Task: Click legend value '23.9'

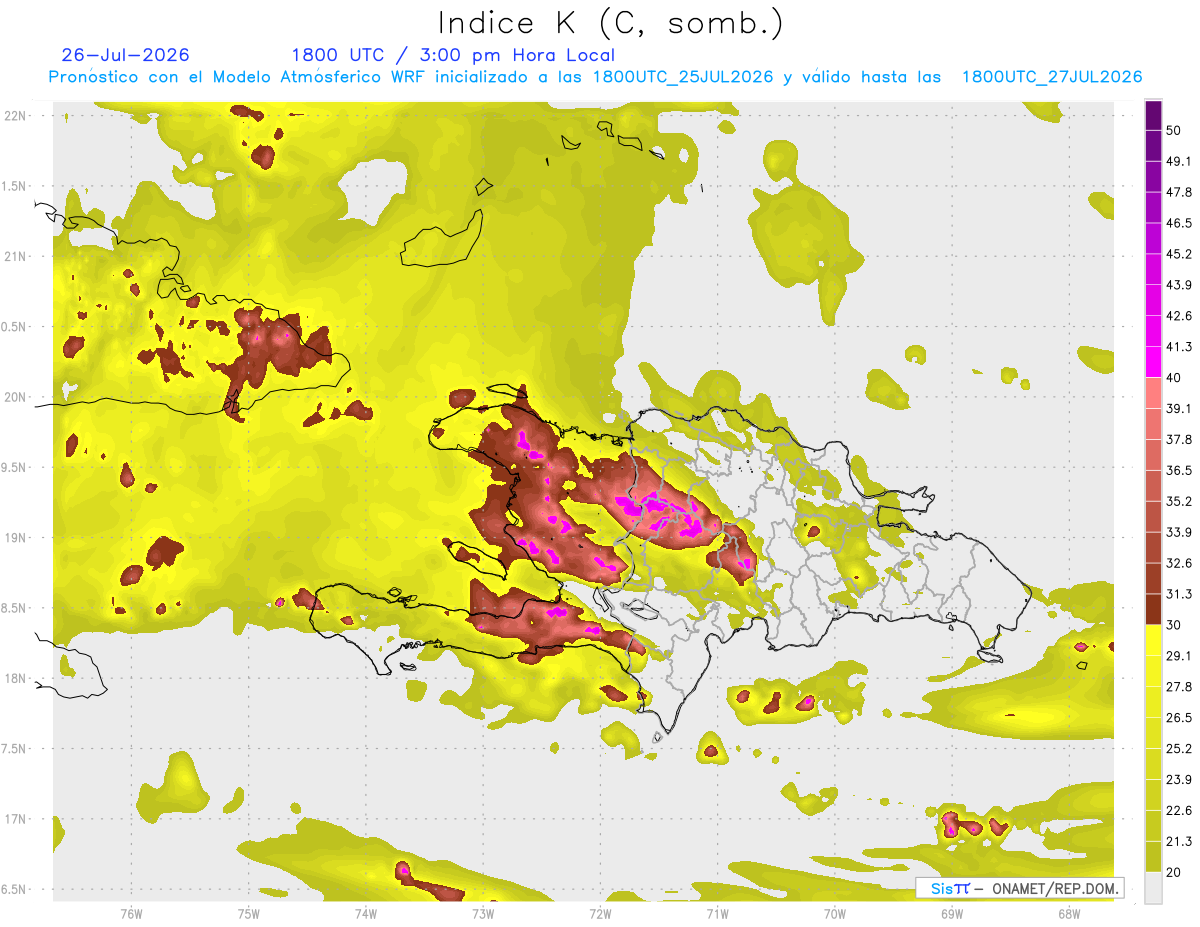Action: click(1178, 780)
